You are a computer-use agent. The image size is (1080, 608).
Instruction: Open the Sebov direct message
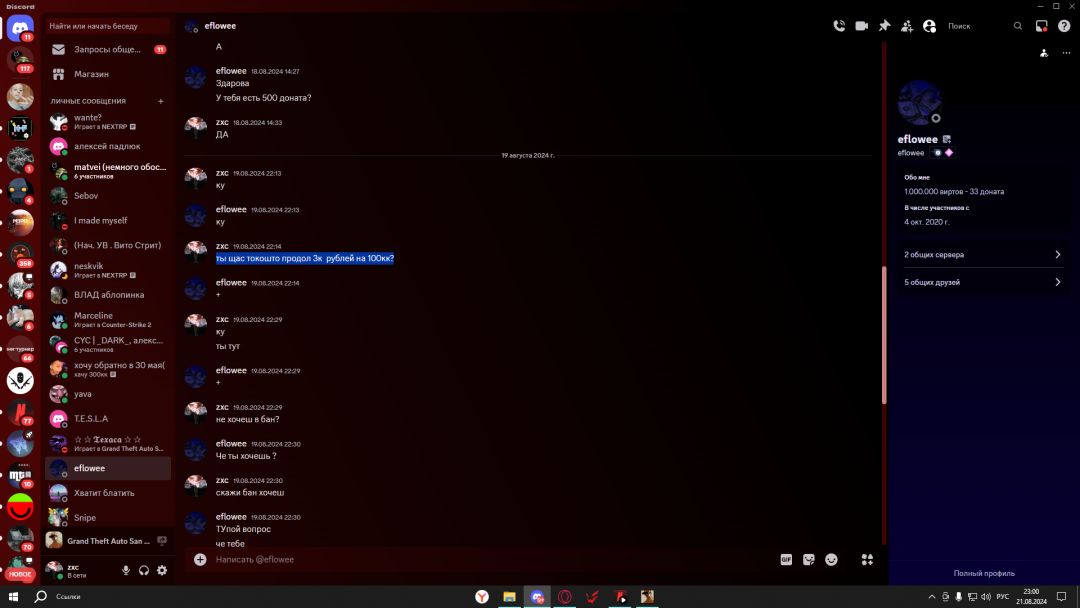point(86,196)
